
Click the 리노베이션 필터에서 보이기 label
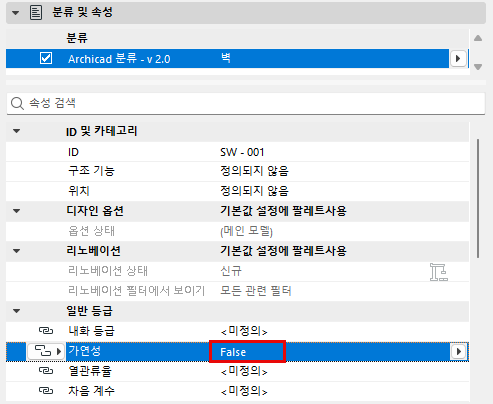pyautogui.click(x=136, y=291)
